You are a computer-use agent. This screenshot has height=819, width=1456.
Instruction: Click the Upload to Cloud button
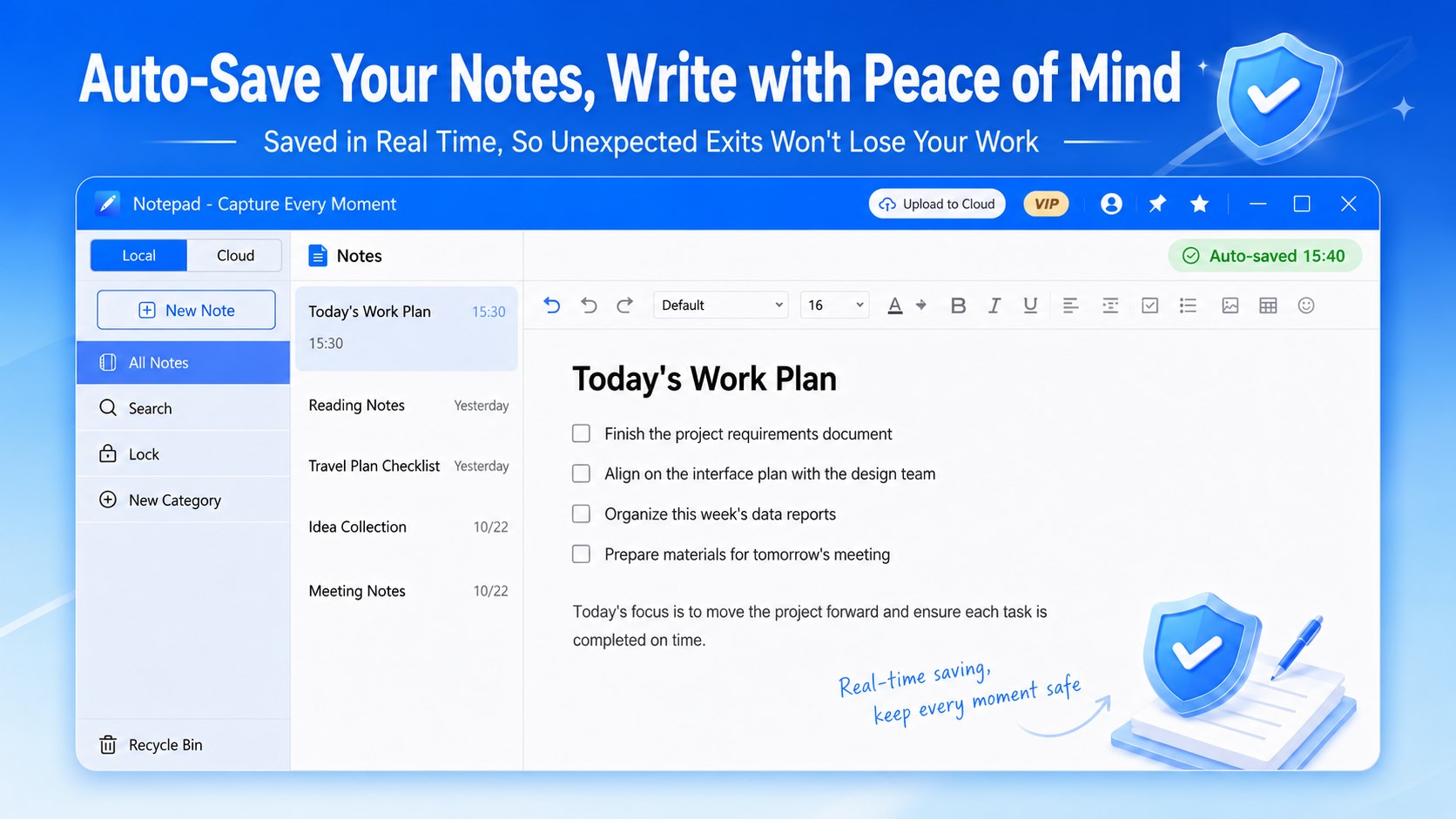click(x=937, y=204)
